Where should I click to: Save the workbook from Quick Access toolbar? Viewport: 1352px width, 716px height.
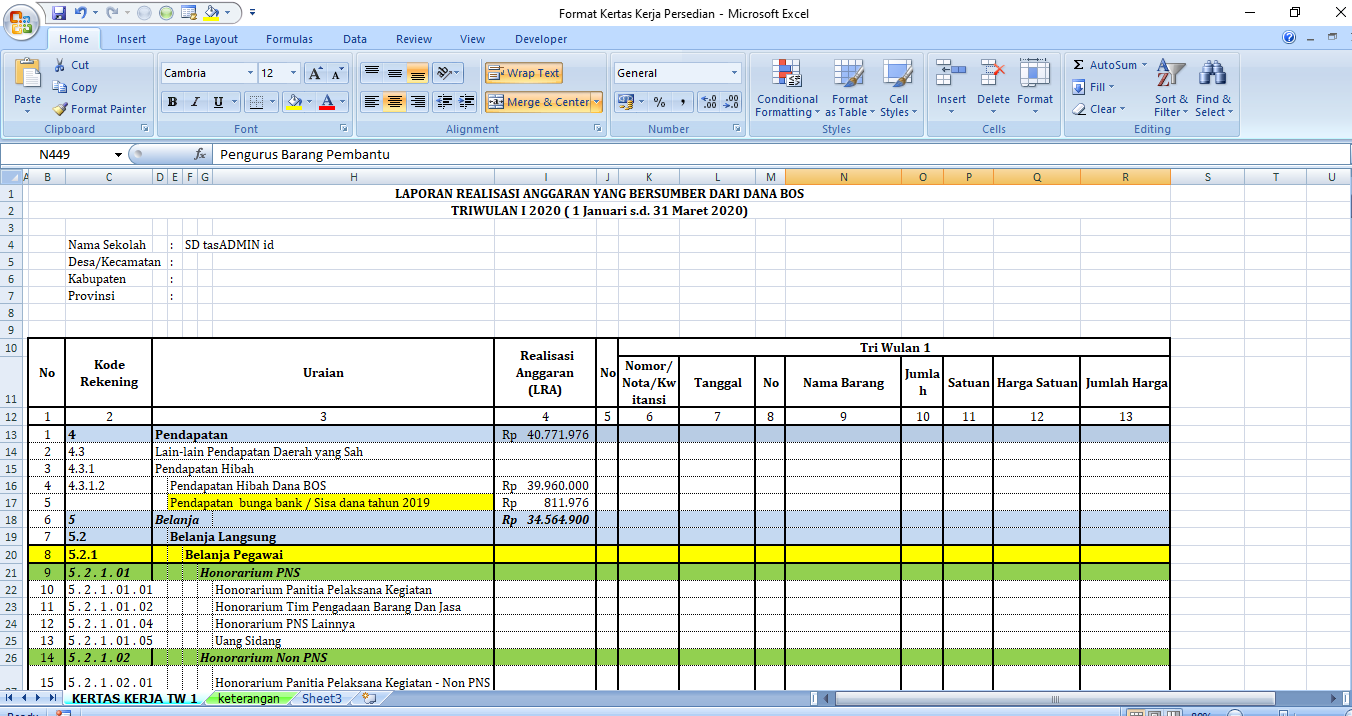58,13
